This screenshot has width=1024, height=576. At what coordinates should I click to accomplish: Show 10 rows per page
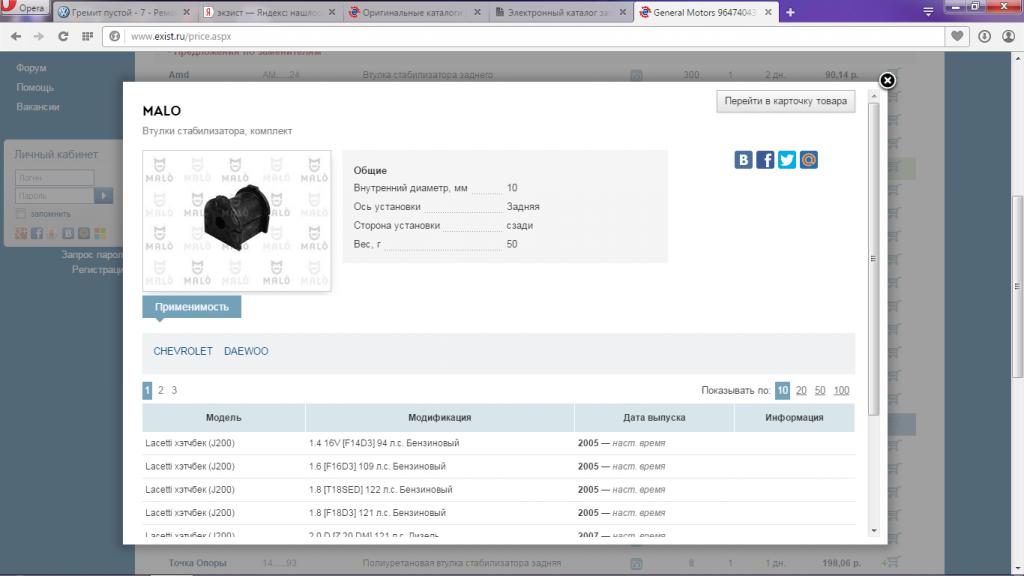click(x=782, y=391)
